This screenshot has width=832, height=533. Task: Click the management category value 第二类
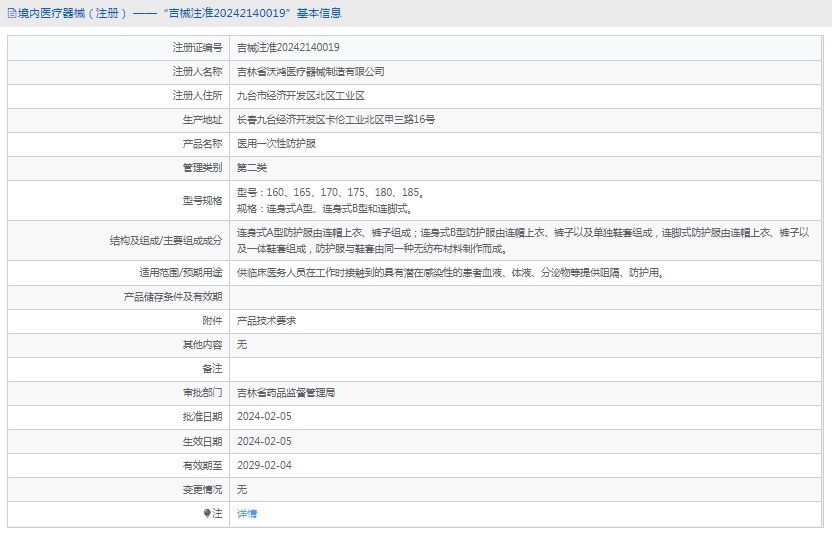252,168
